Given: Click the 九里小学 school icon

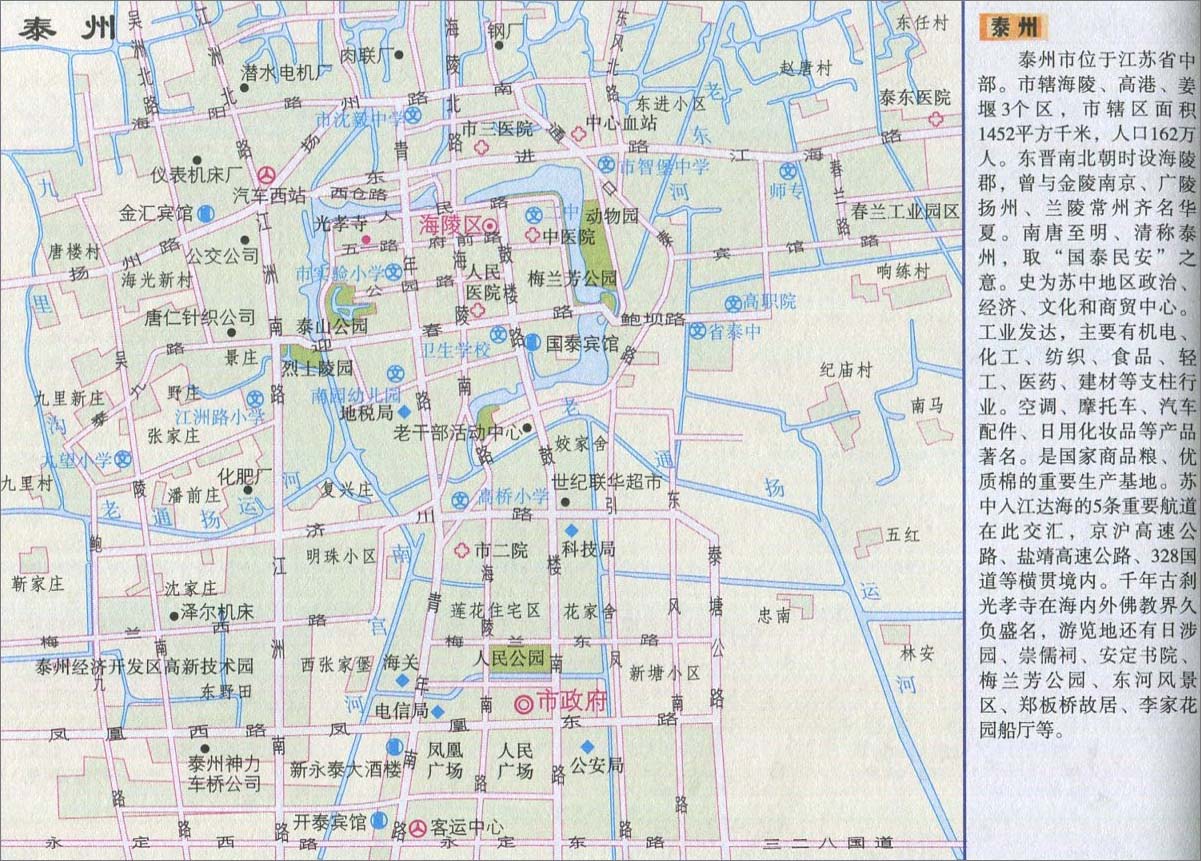Looking at the screenshot, I should pos(123,459).
